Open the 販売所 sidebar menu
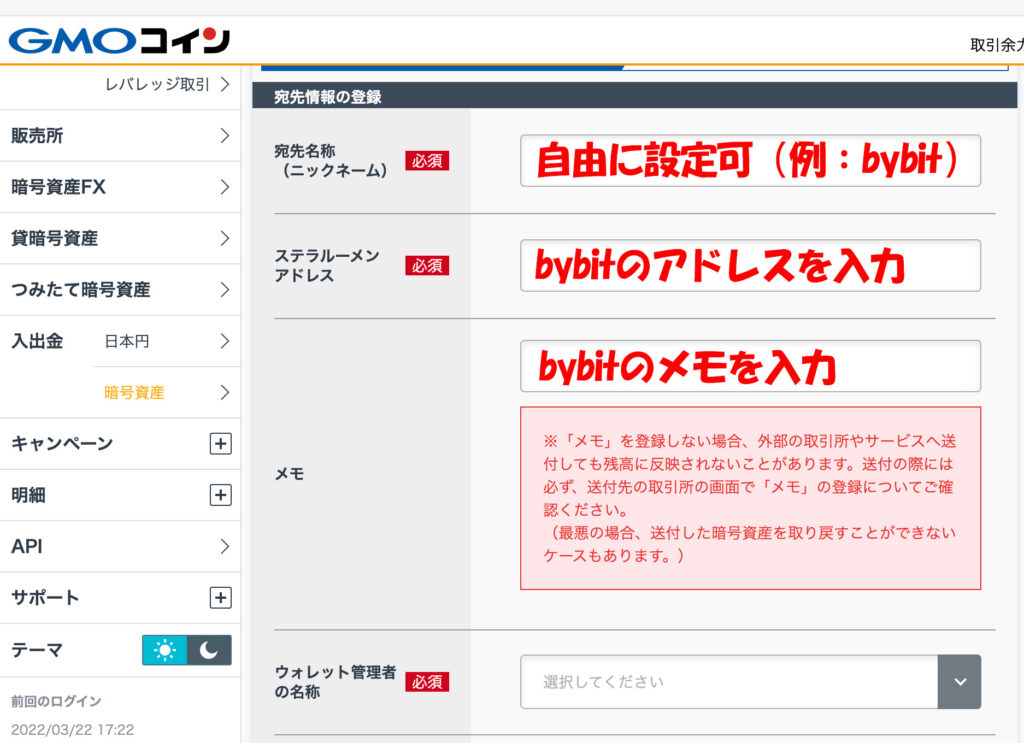 [120, 136]
